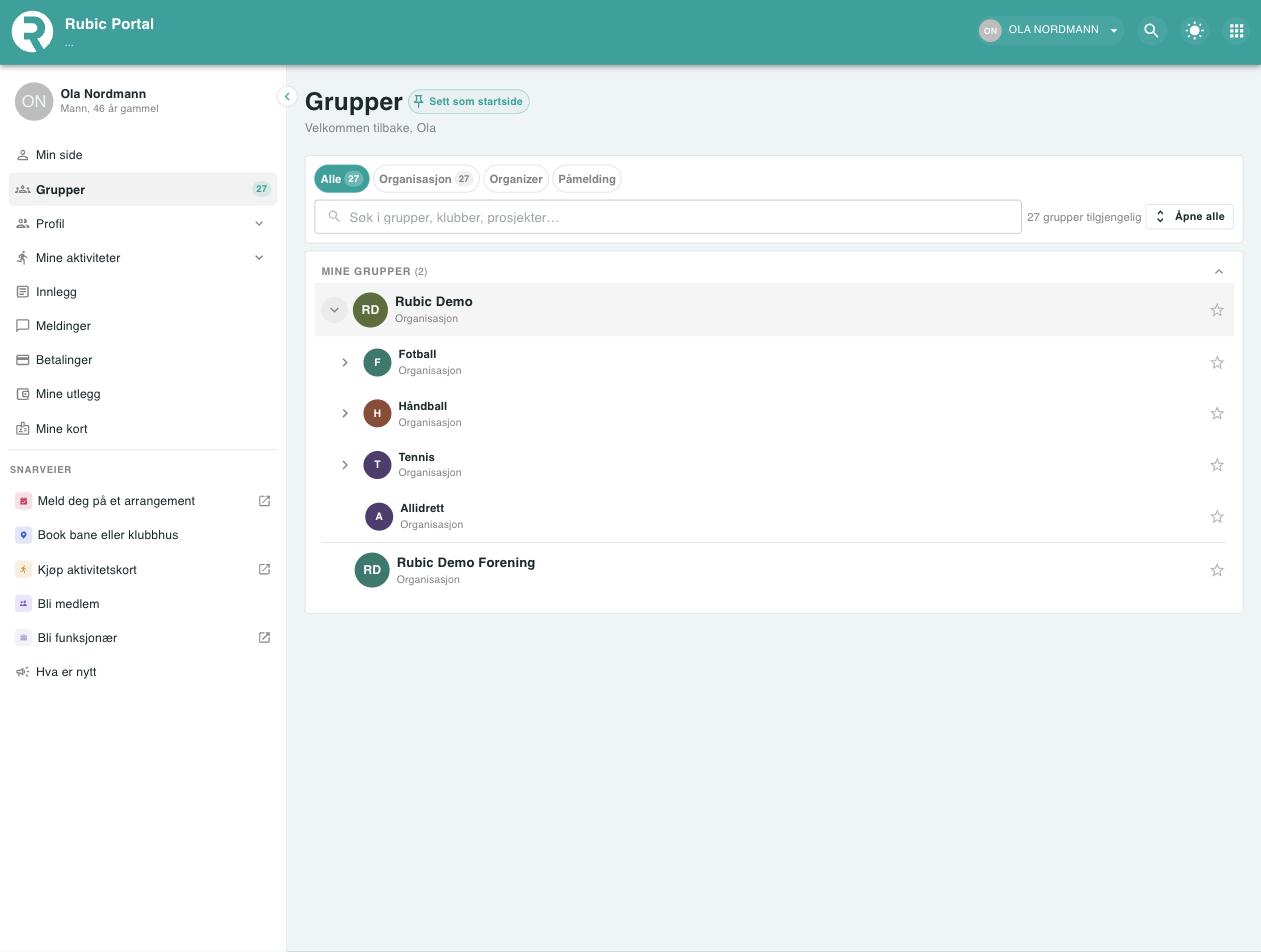Click the Meldinger chat icon
Viewport: 1261px width, 952px height.
[x=23, y=326]
